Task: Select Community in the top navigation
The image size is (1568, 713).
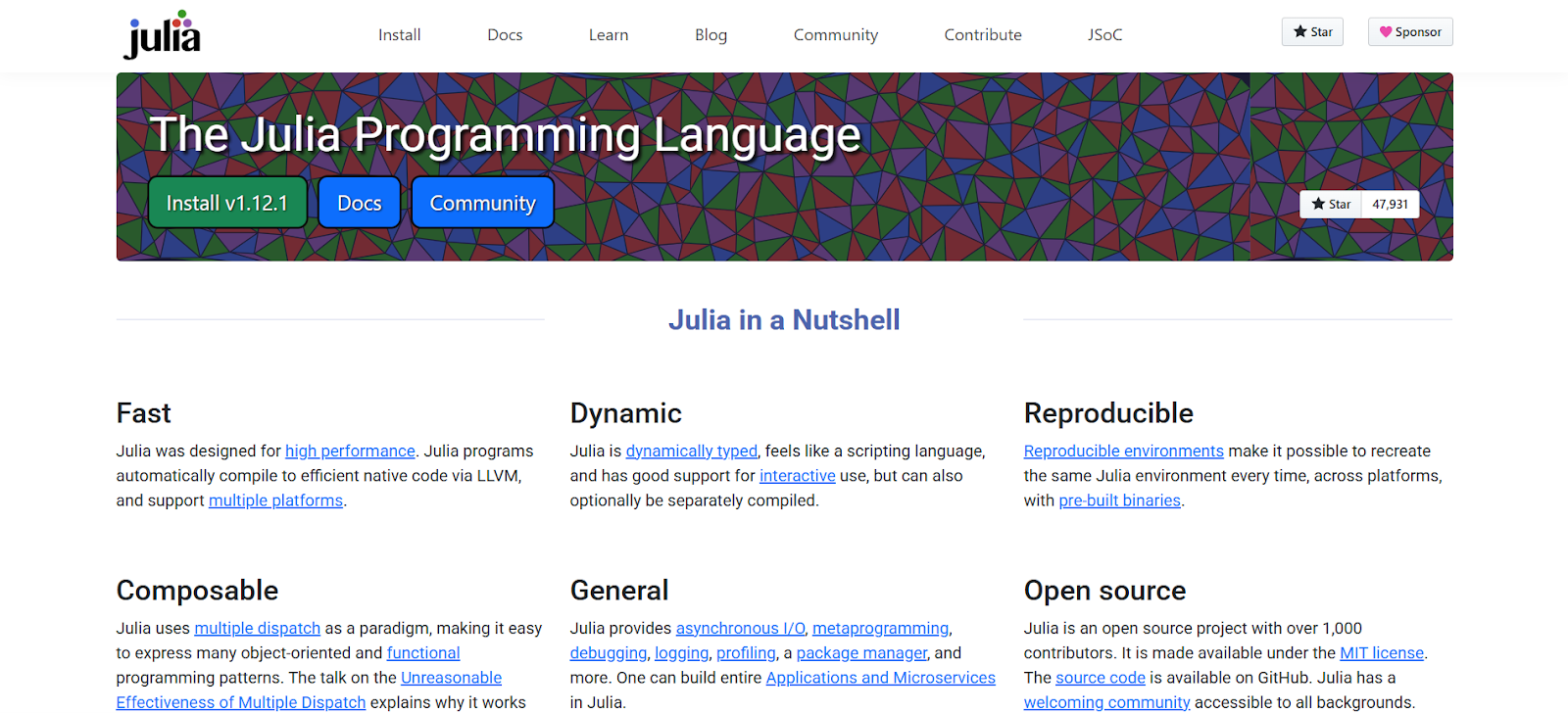Action: click(x=835, y=35)
